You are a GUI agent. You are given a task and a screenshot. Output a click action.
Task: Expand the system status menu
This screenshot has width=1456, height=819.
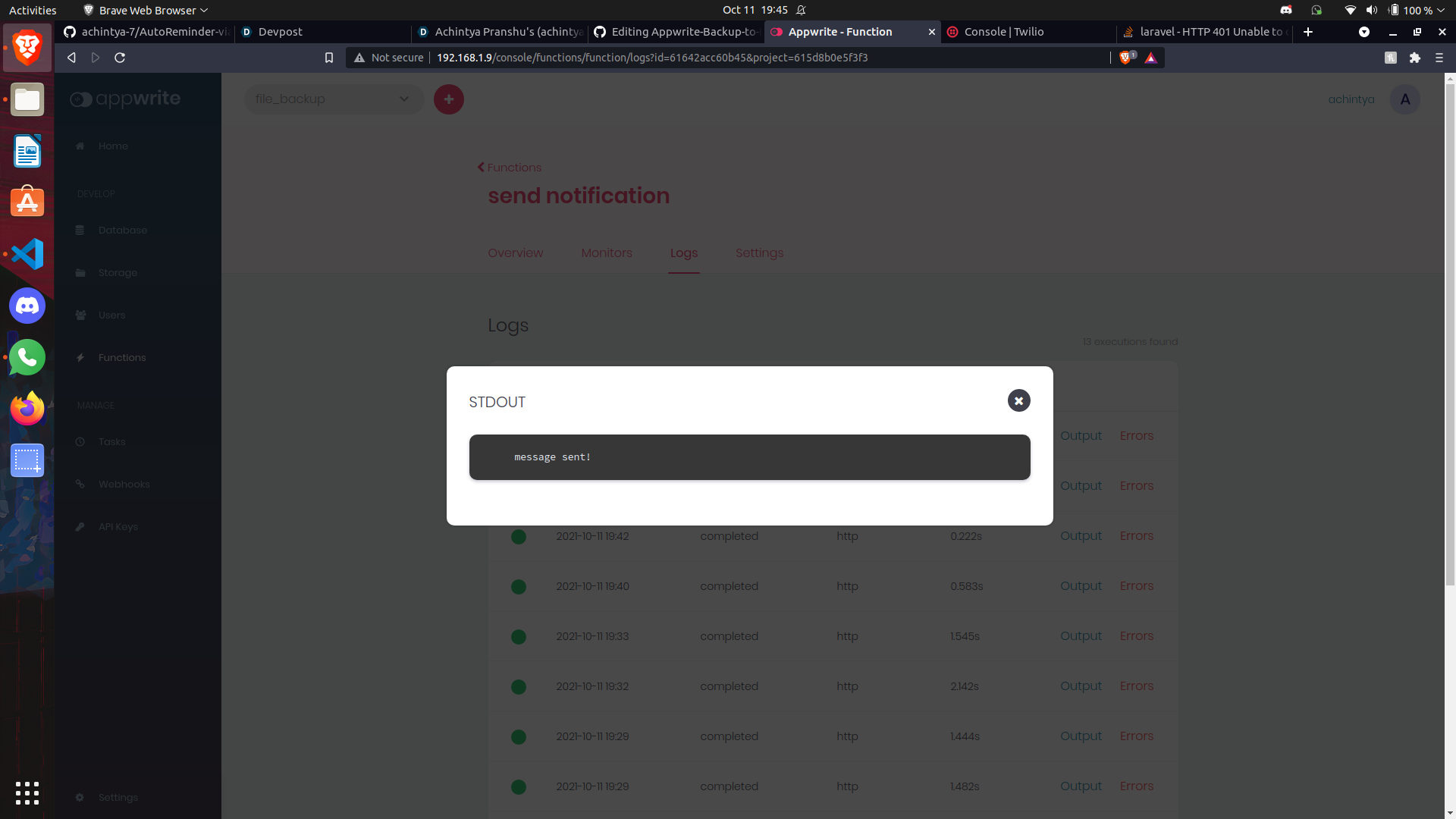pos(1440,10)
